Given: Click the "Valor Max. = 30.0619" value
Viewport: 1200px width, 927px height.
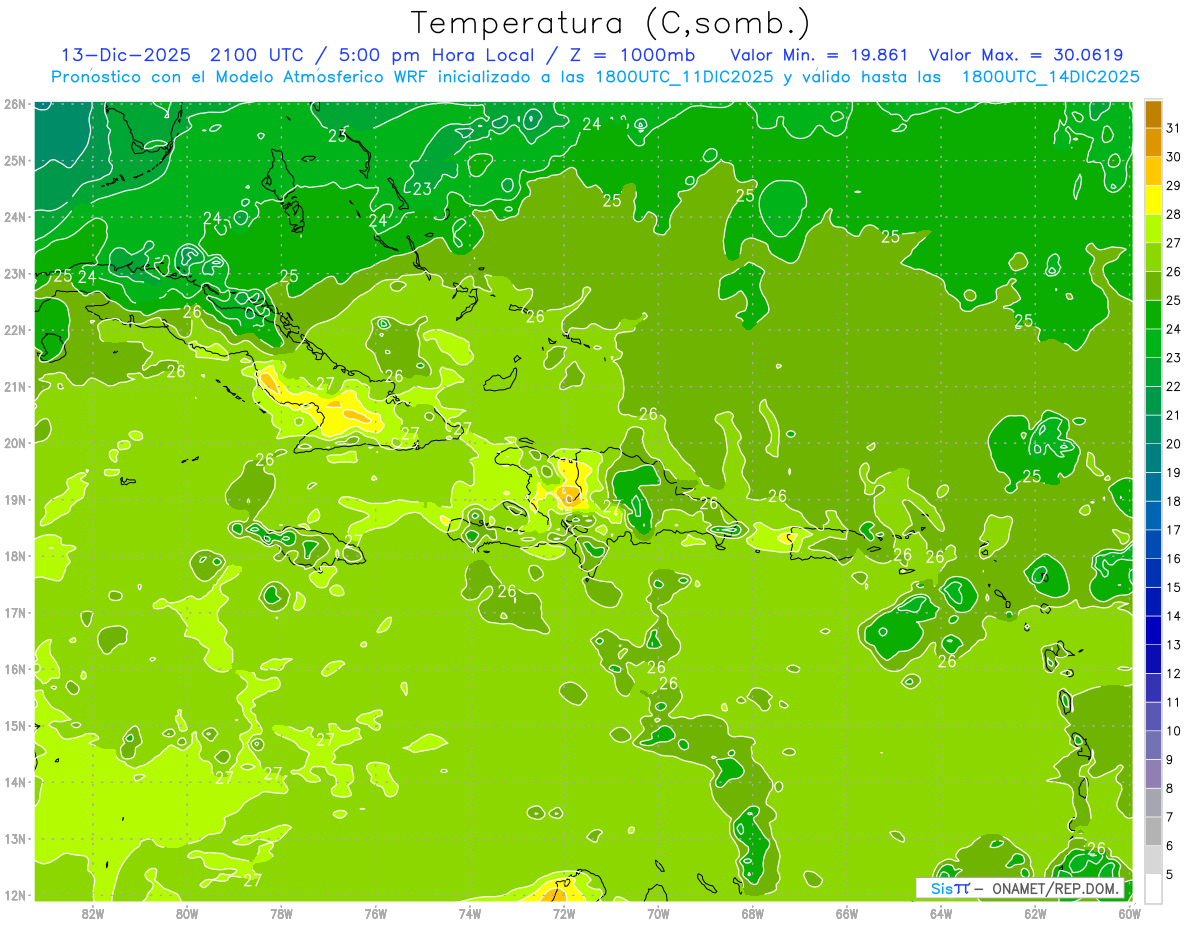Looking at the screenshot, I should (x=1026, y=55).
